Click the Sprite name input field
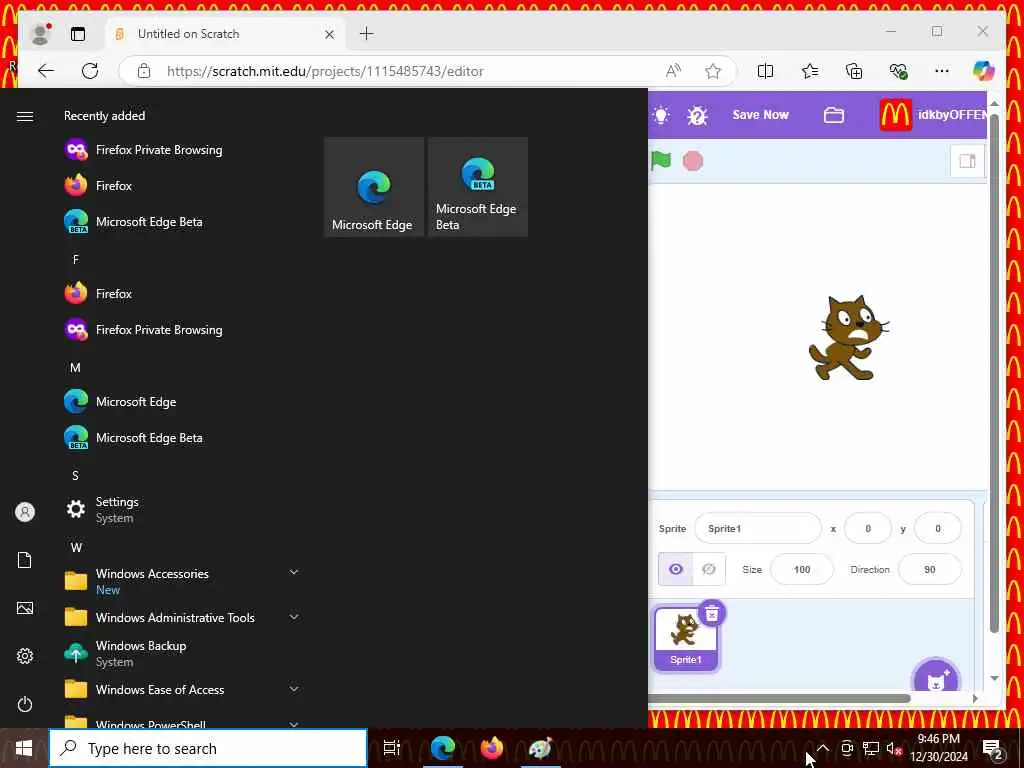1024x768 pixels. (758, 528)
